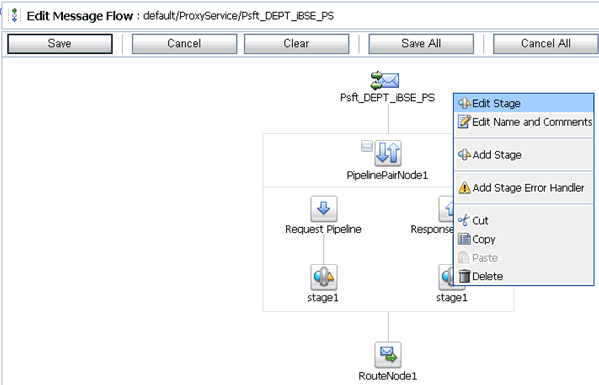Click the Cancel button
599x385 pixels.
point(185,44)
